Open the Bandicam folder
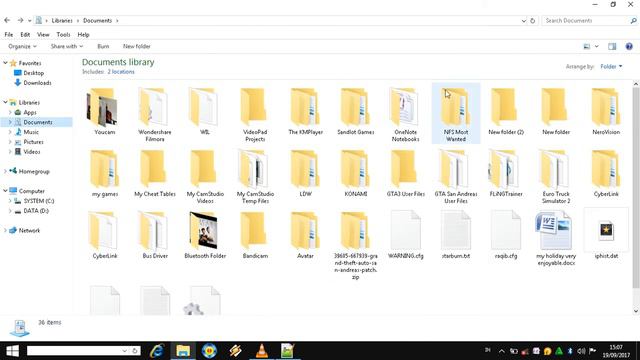640x360 pixels. (255, 235)
